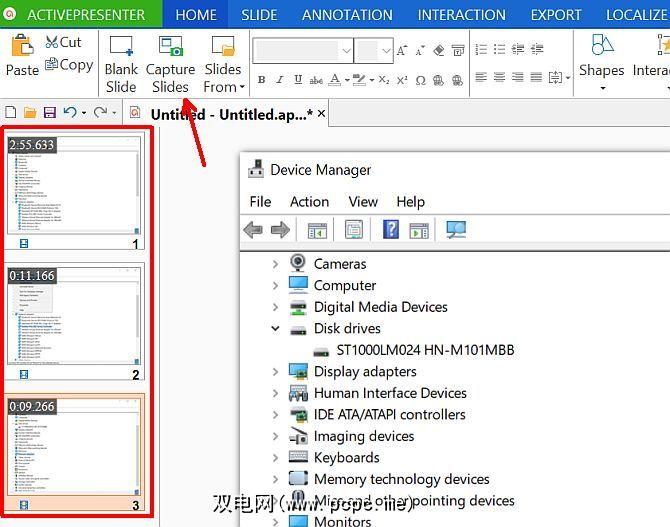Align text to the right
670x527 pixels.
(518, 77)
